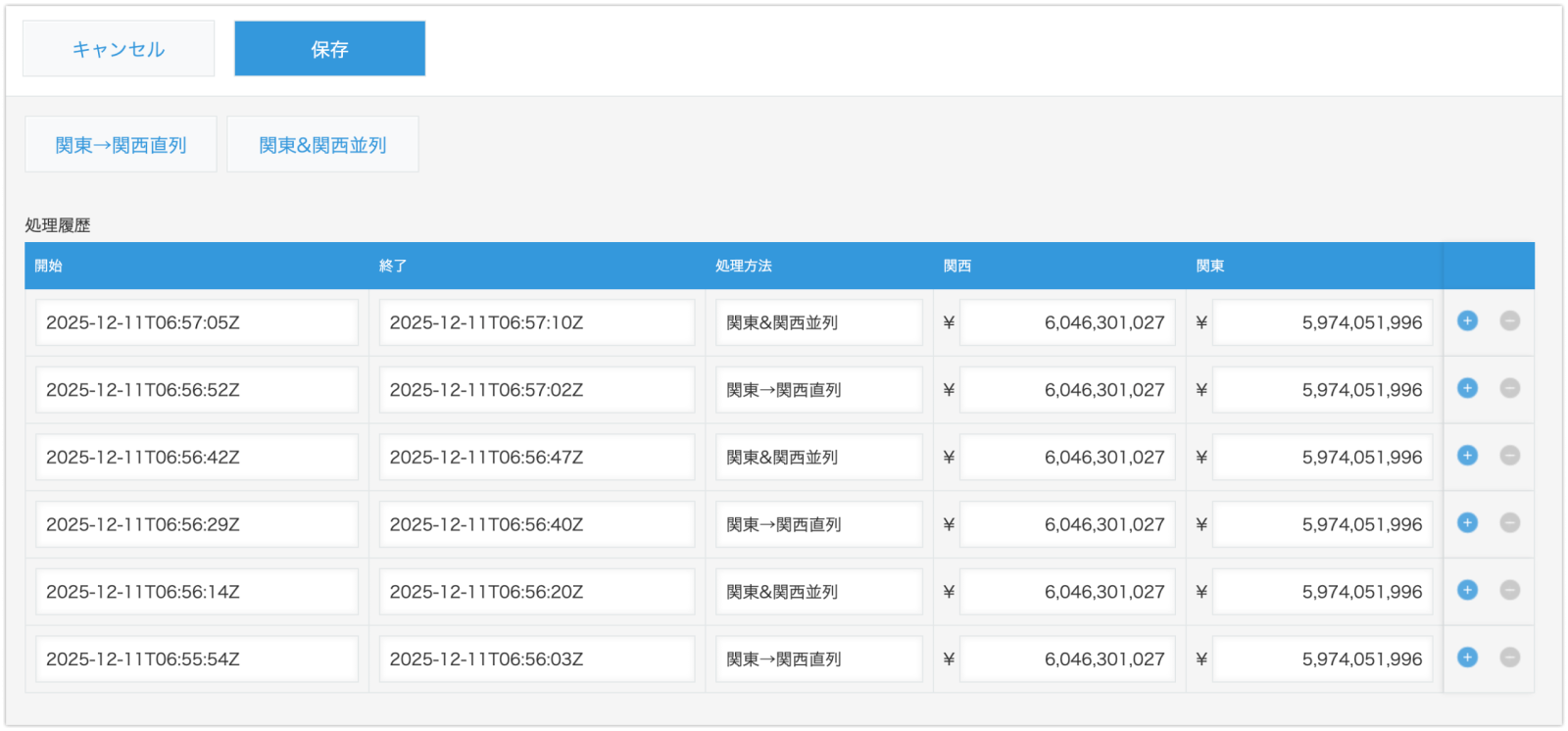Run the 関東&関西並列 process button
This screenshot has height=731, width=1568.
(322, 145)
